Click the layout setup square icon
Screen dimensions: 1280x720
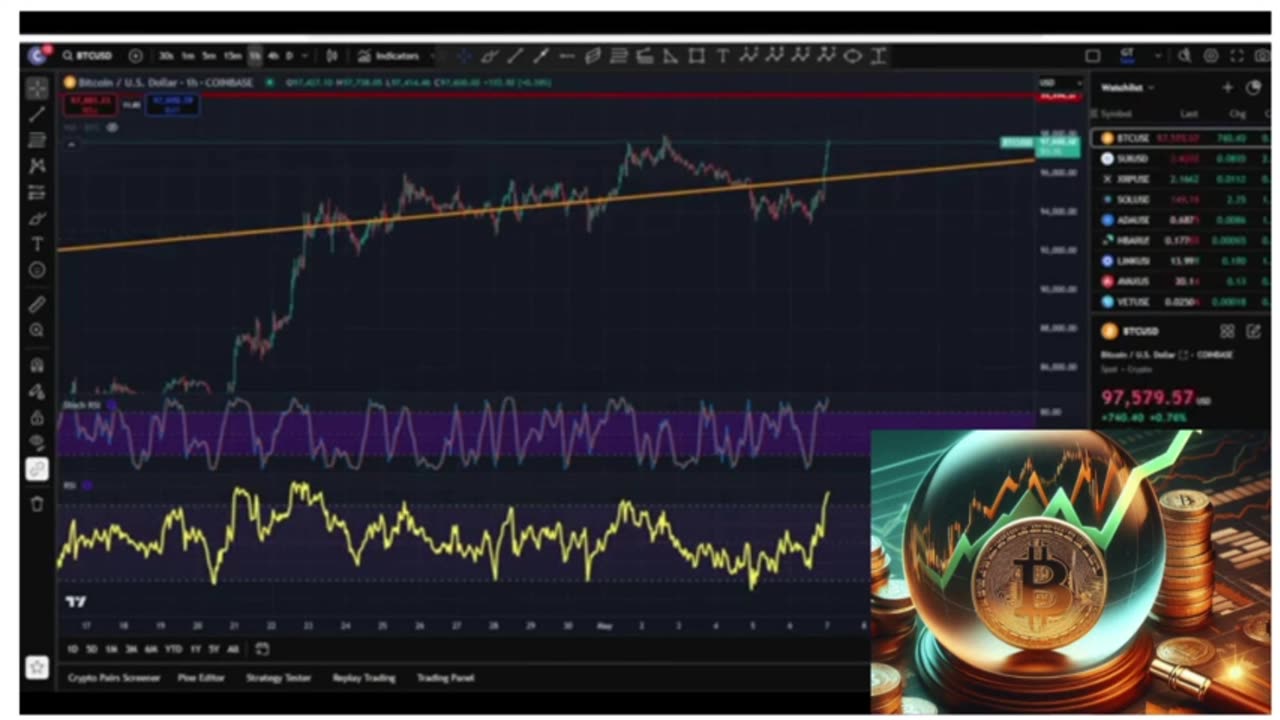coord(1093,56)
